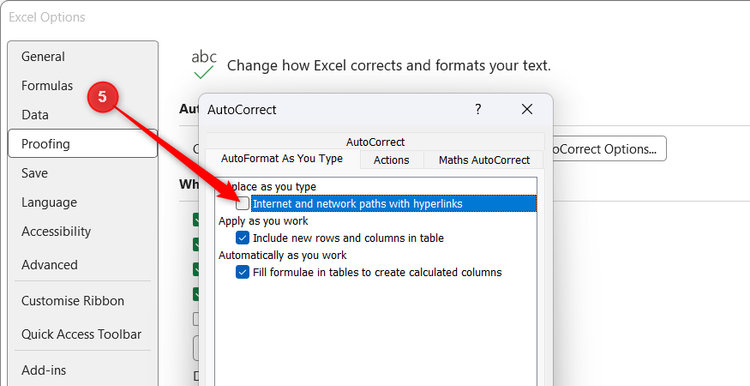Click the Apply as you work heading
The height and width of the screenshot is (386, 750).
tap(263, 221)
